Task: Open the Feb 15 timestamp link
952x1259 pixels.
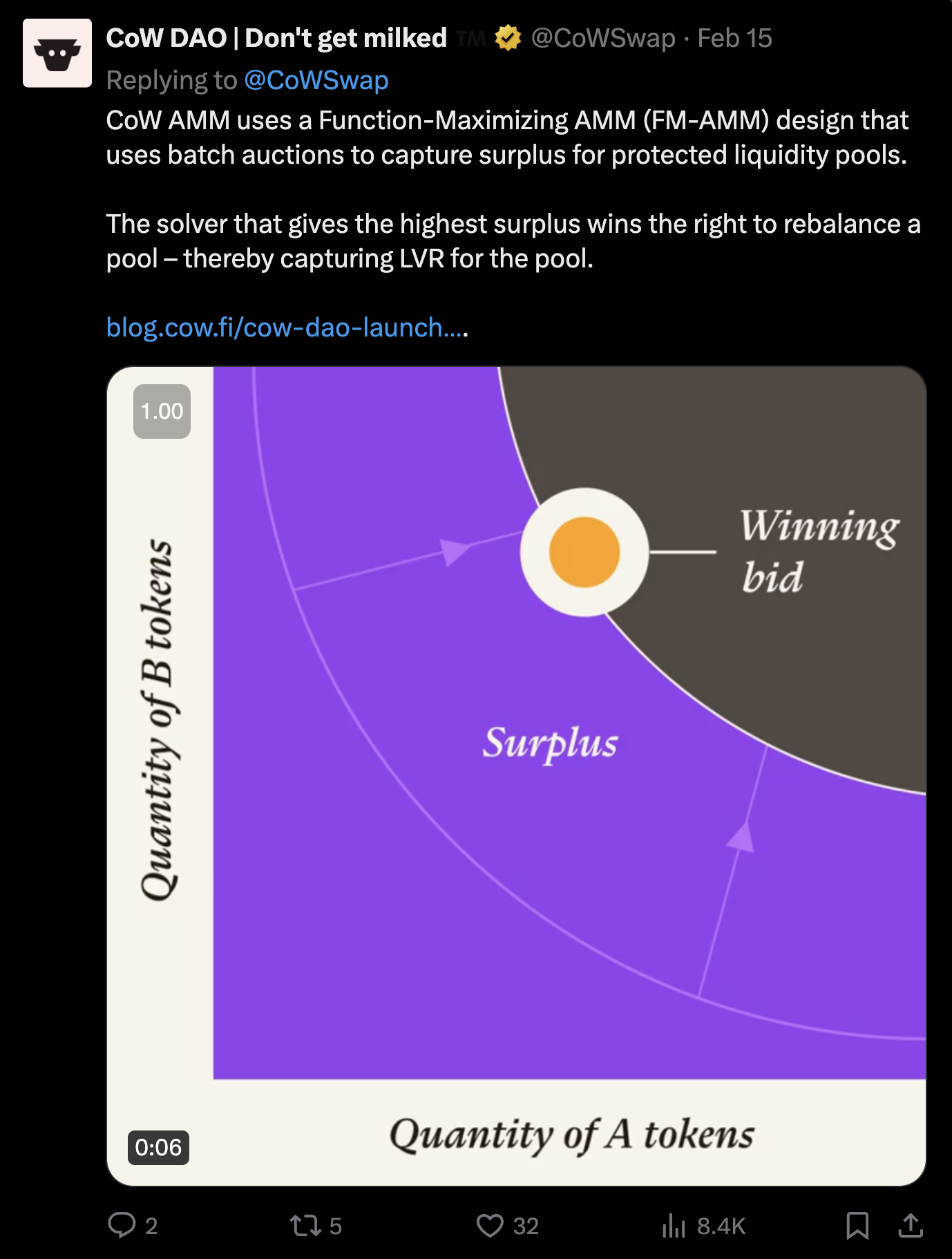Action: pos(734,38)
